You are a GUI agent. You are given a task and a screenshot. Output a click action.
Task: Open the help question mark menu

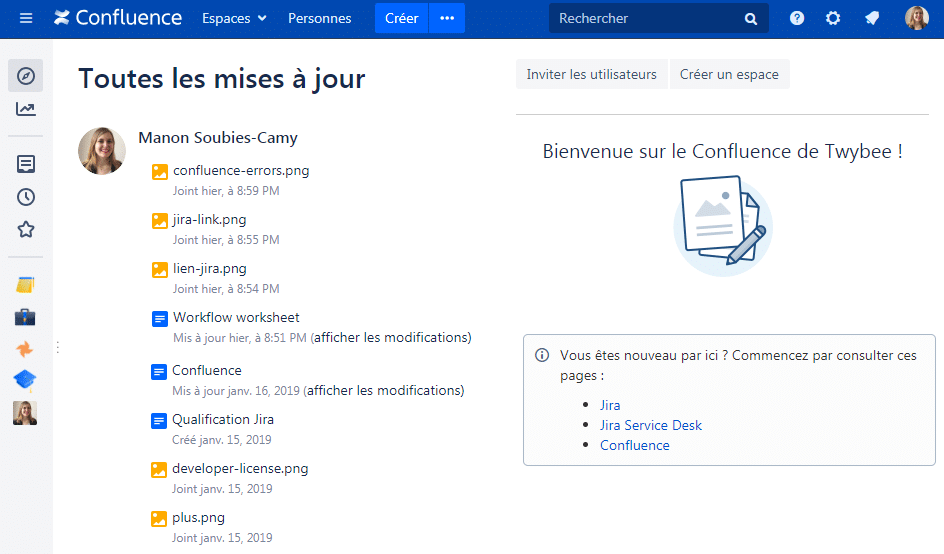coord(797,18)
